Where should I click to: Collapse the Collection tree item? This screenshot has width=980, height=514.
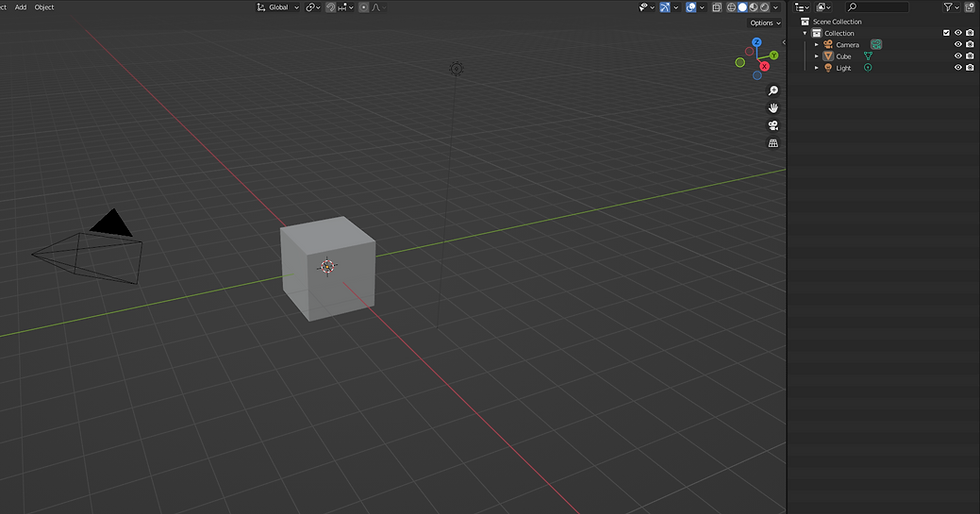805,33
